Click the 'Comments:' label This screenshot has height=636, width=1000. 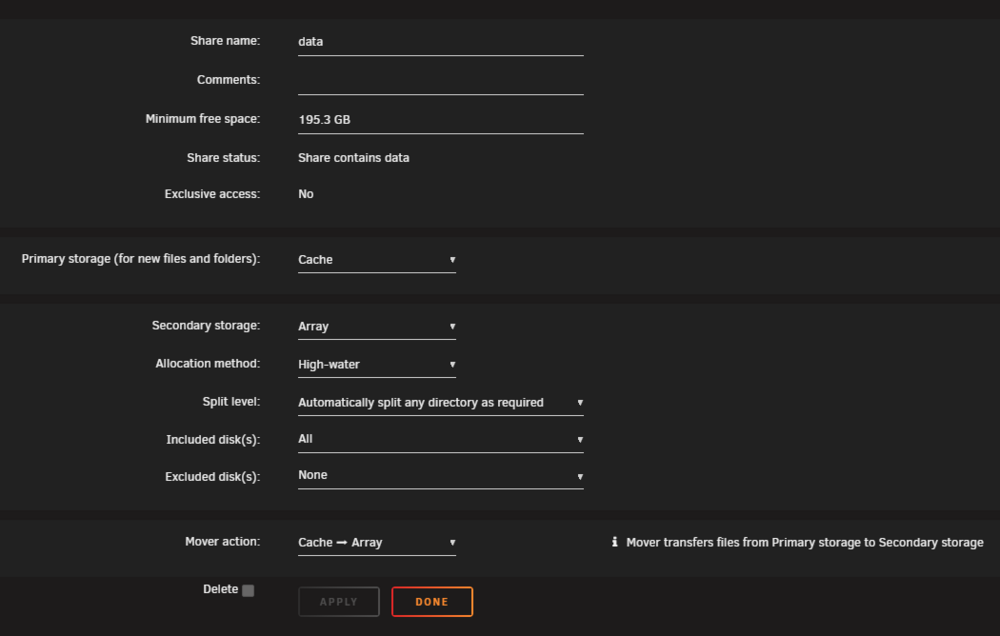click(x=228, y=80)
